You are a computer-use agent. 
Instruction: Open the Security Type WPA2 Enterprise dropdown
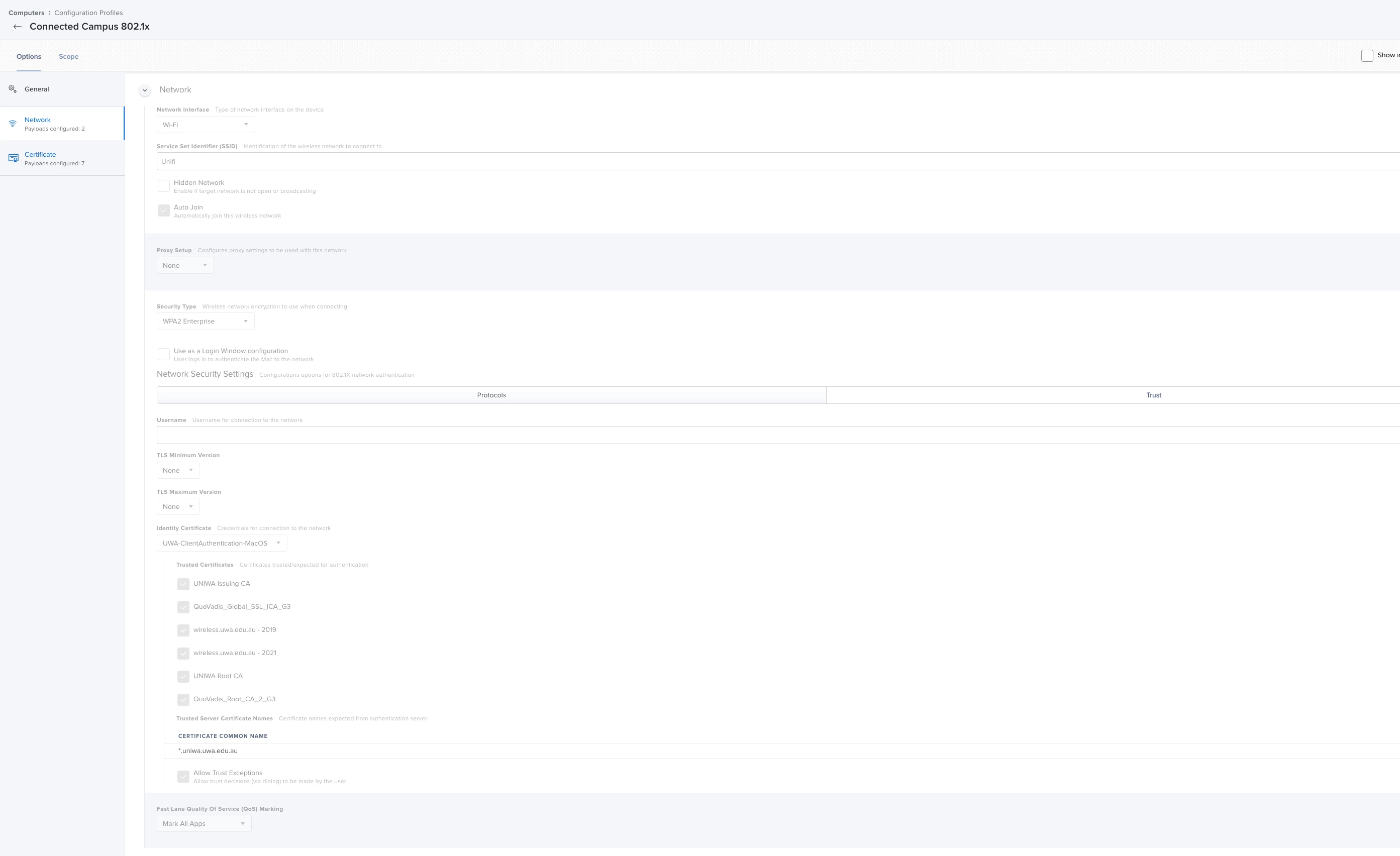tap(206, 322)
